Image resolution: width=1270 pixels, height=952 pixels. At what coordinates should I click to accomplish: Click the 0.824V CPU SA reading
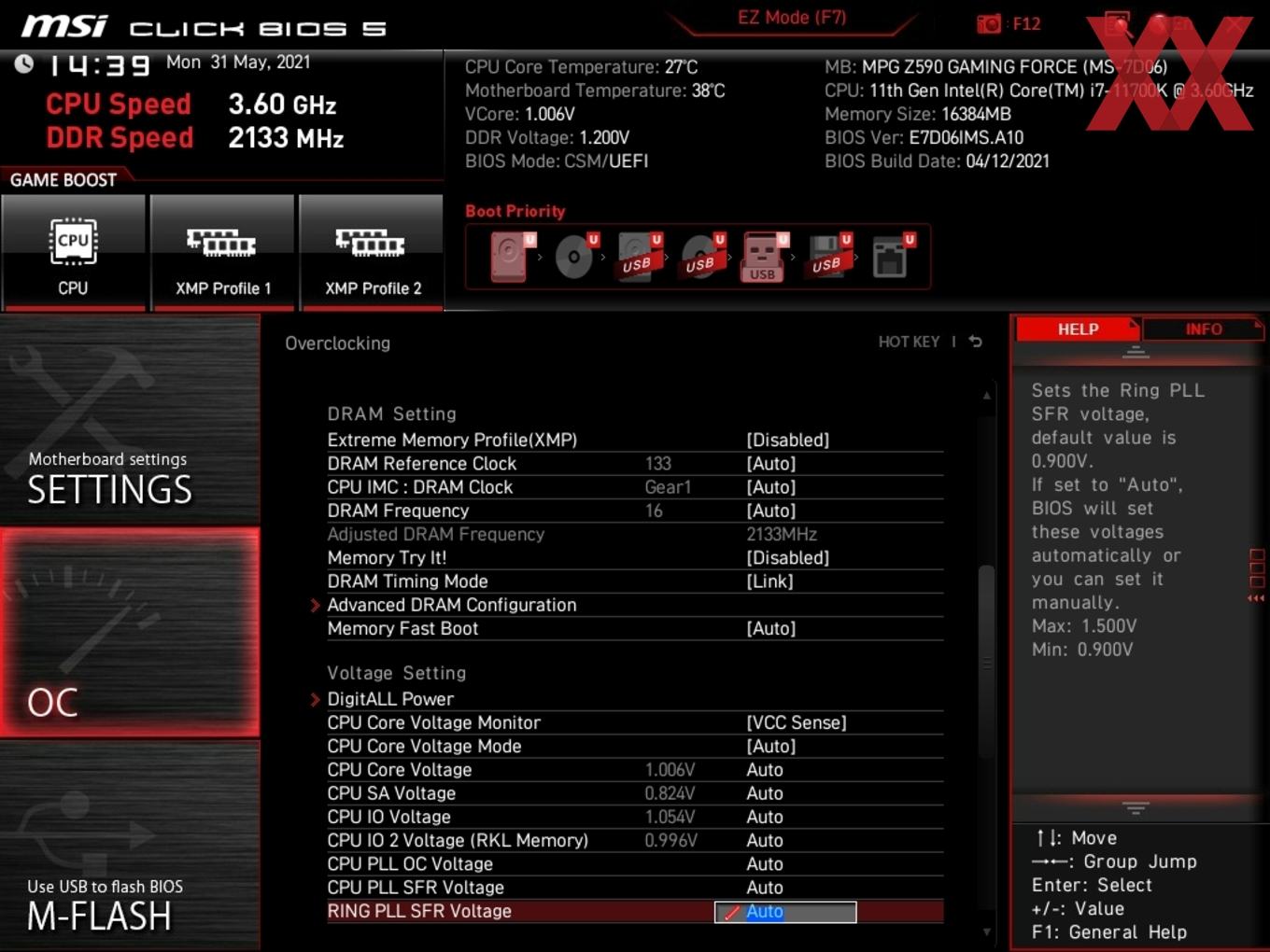tap(670, 793)
